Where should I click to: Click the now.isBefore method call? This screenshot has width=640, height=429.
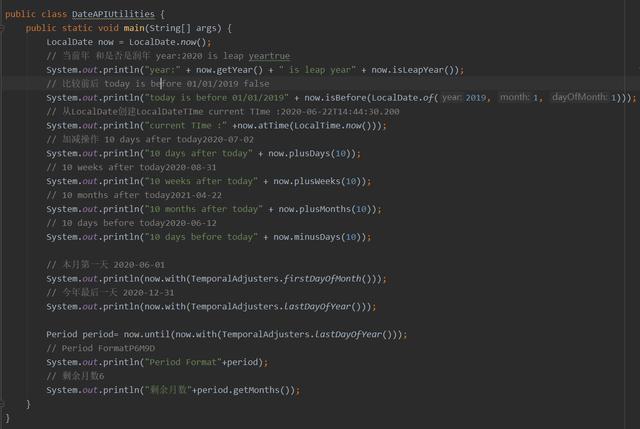pos(336,98)
